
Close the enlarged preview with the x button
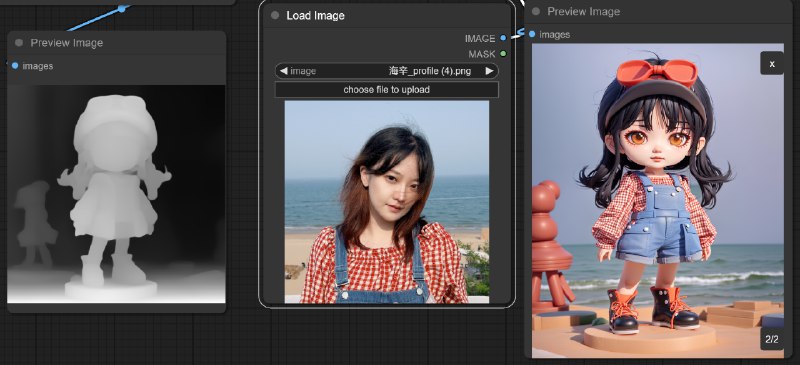(x=772, y=64)
